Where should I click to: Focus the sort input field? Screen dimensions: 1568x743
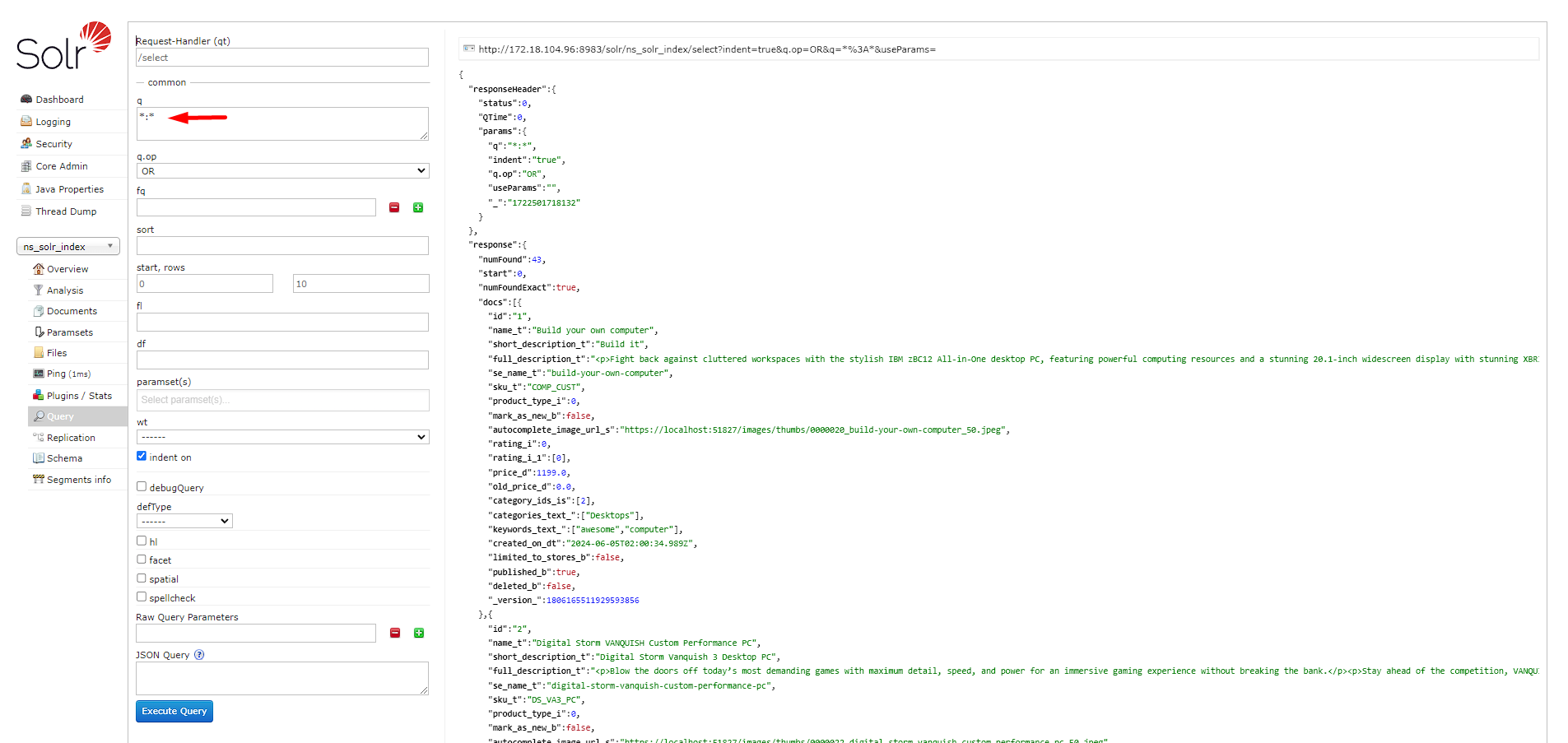coord(282,245)
